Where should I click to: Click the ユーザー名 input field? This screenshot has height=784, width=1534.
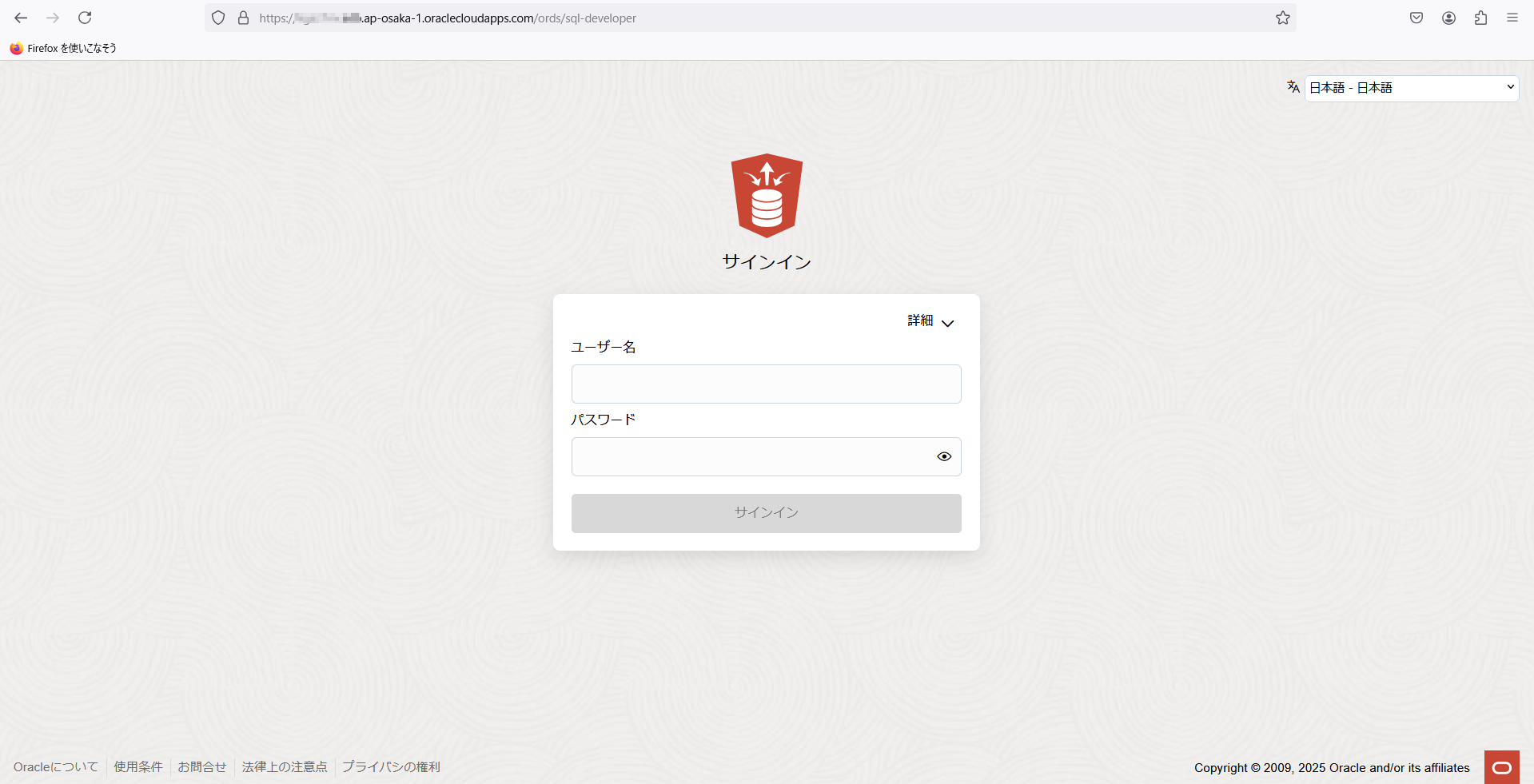click(767, 384)
